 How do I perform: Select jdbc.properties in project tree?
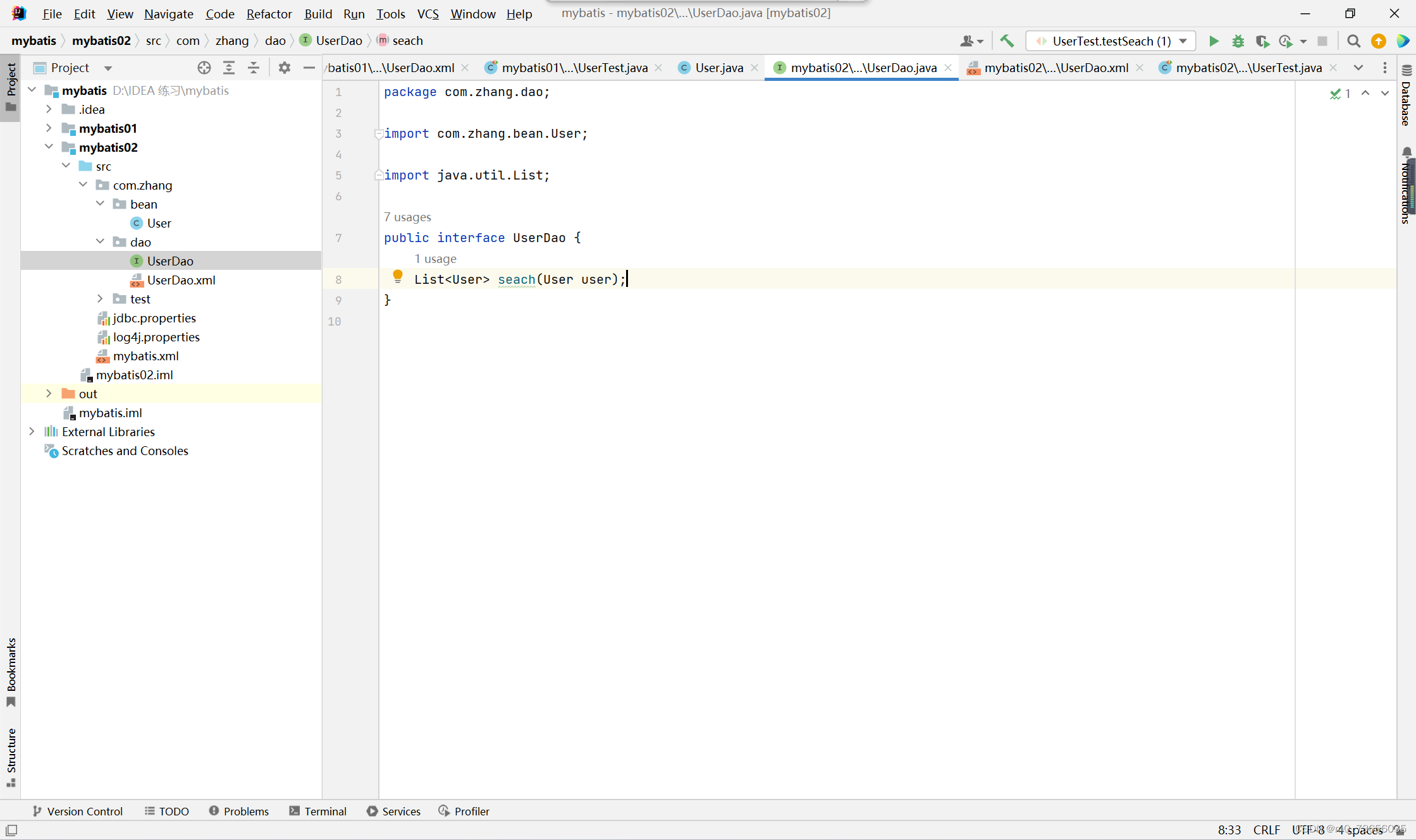pyautogui.click(x=154, y=318)
